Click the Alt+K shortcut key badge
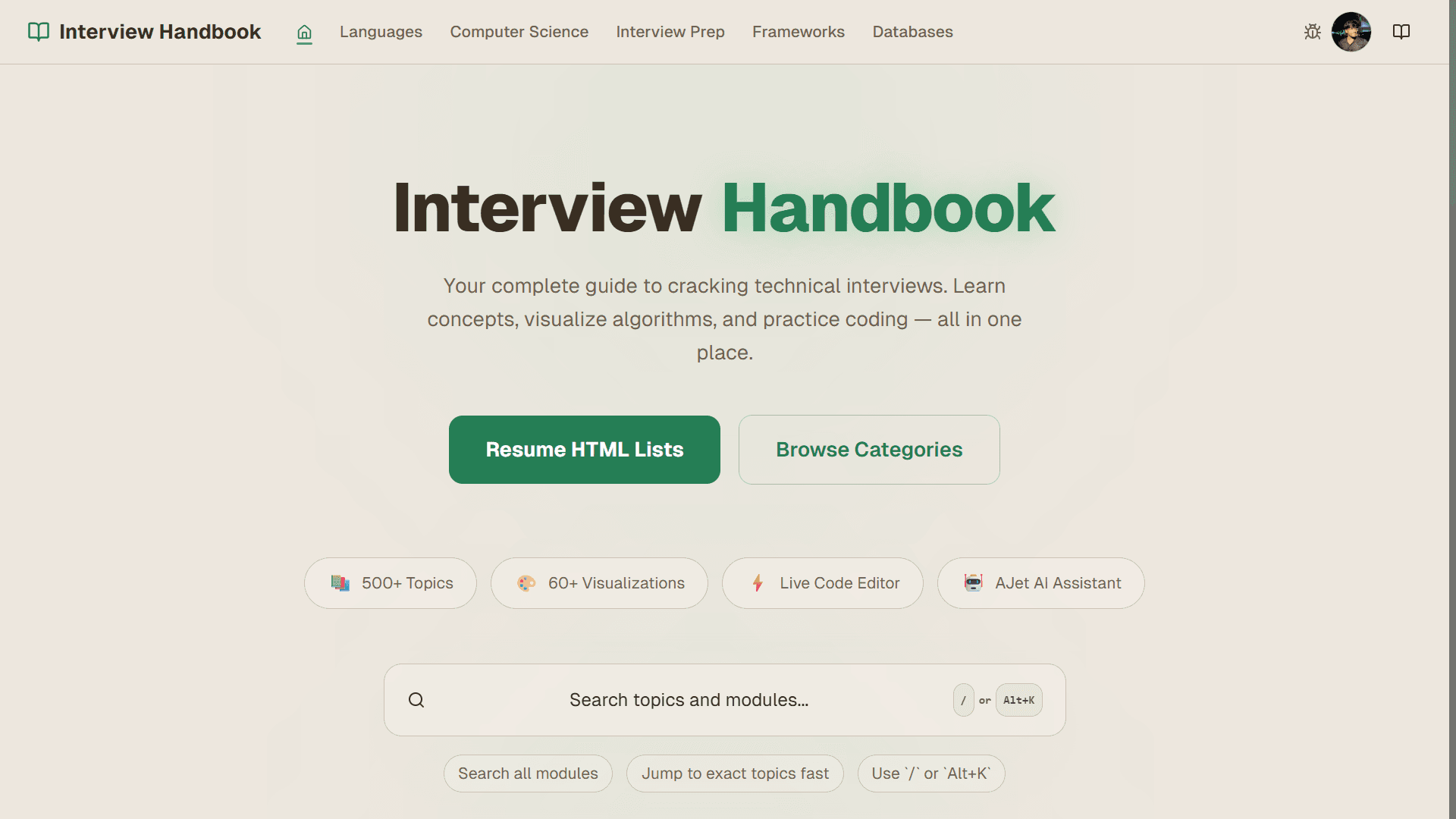 tap(1018, 700)
